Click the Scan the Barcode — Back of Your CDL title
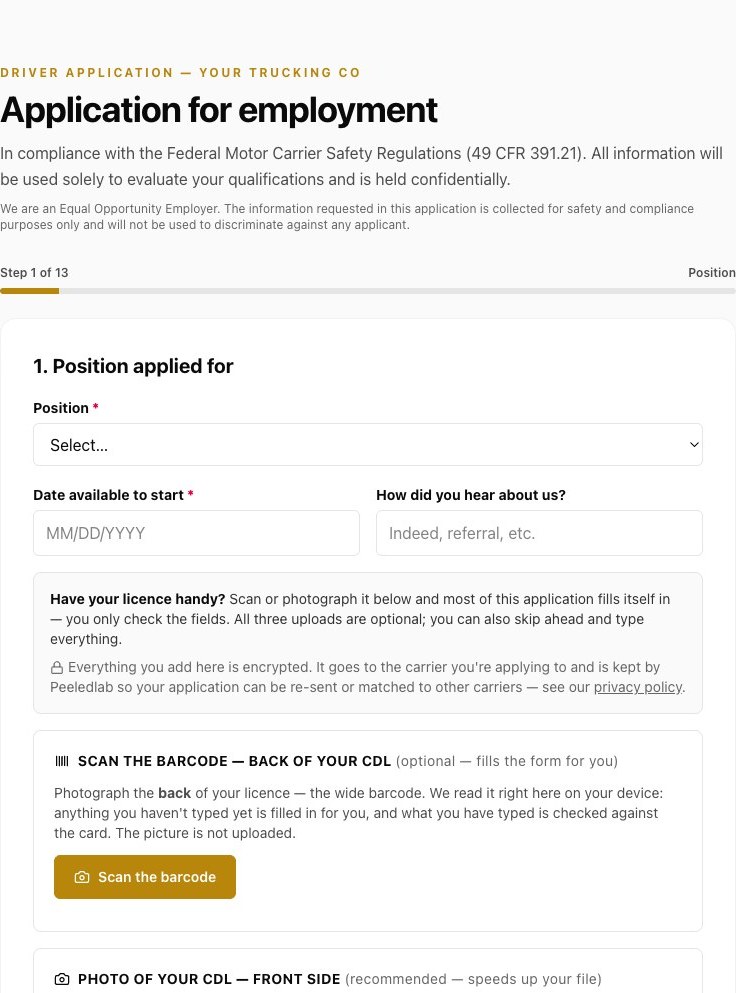 (x=234, y=761)
